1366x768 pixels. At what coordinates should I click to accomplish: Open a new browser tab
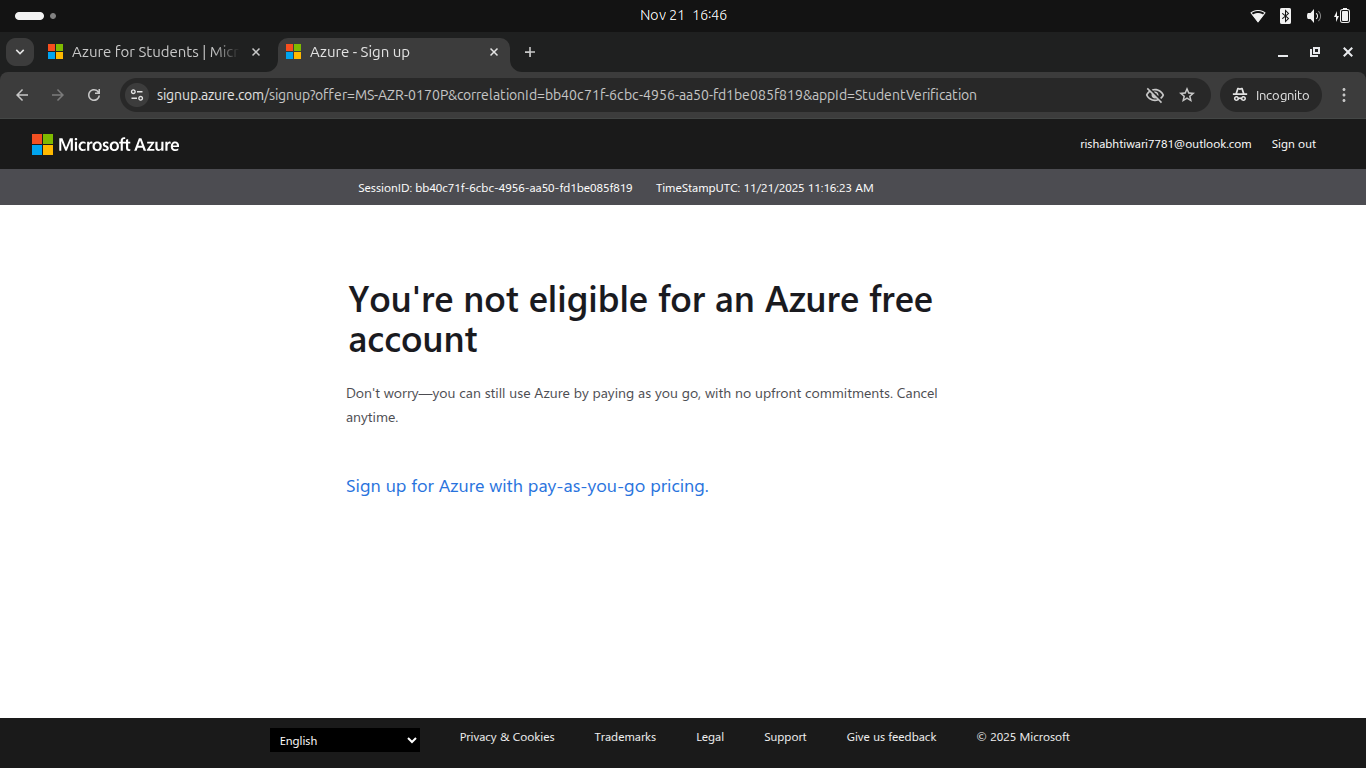[x=530, y=52]
